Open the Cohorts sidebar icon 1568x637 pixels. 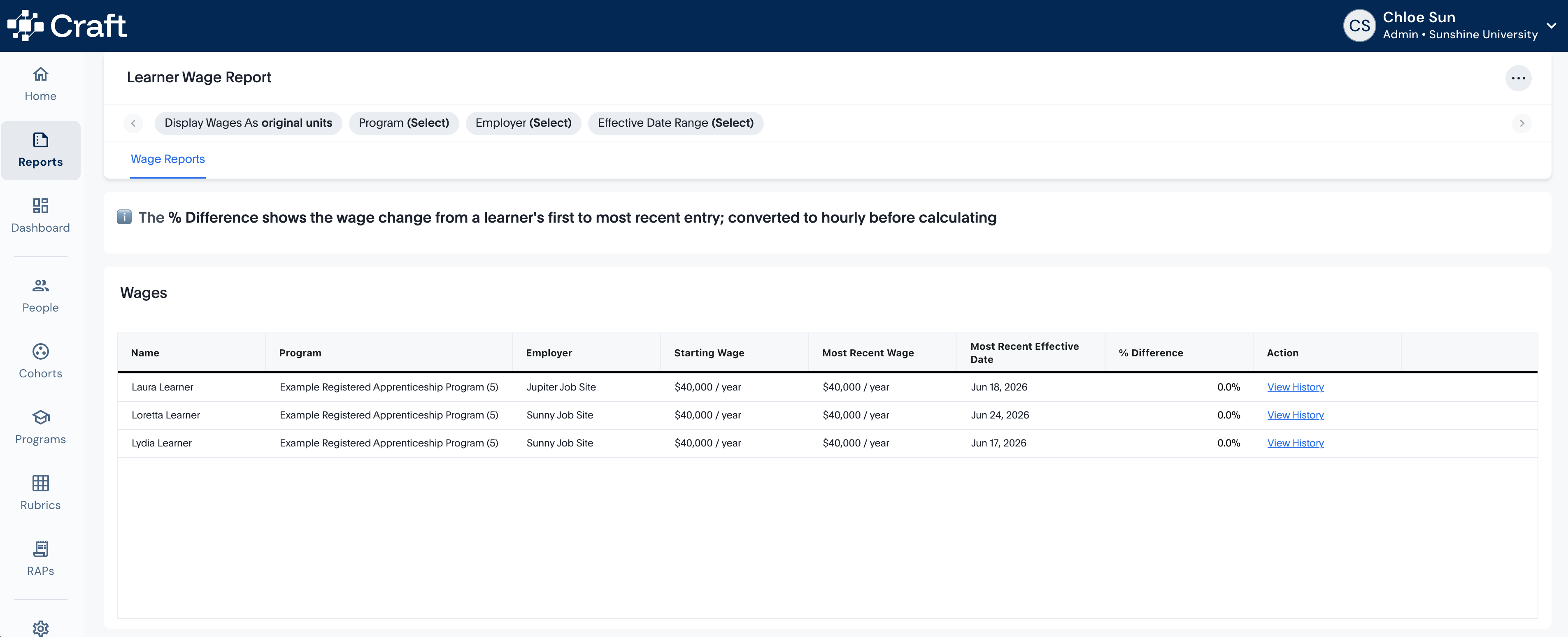click(40, 351)
